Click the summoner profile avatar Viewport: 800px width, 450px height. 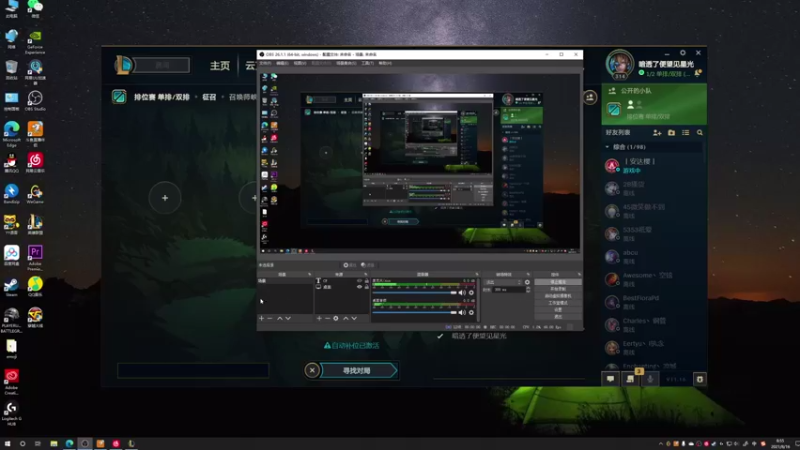coord(619,63)
